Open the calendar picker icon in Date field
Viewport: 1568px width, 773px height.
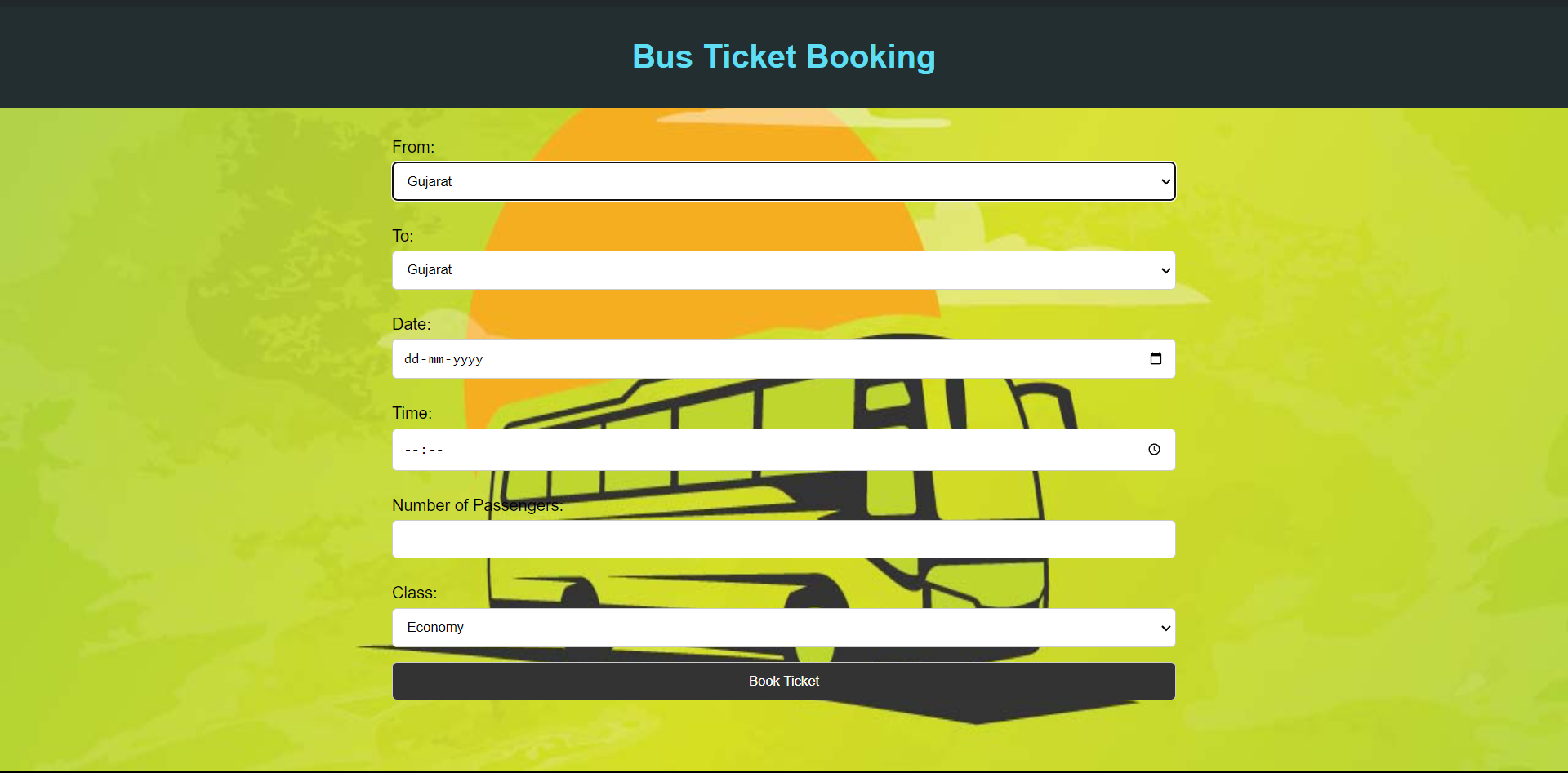[x=1156, y=359]
